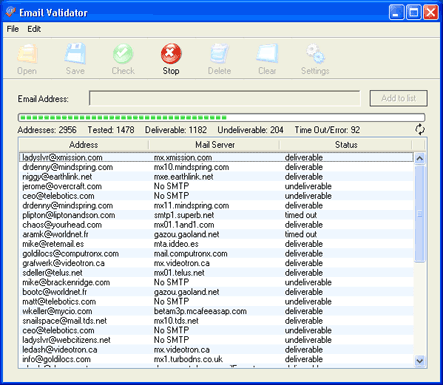
Task: Maximize the Email Validator window
Action: tap(414, 13)
